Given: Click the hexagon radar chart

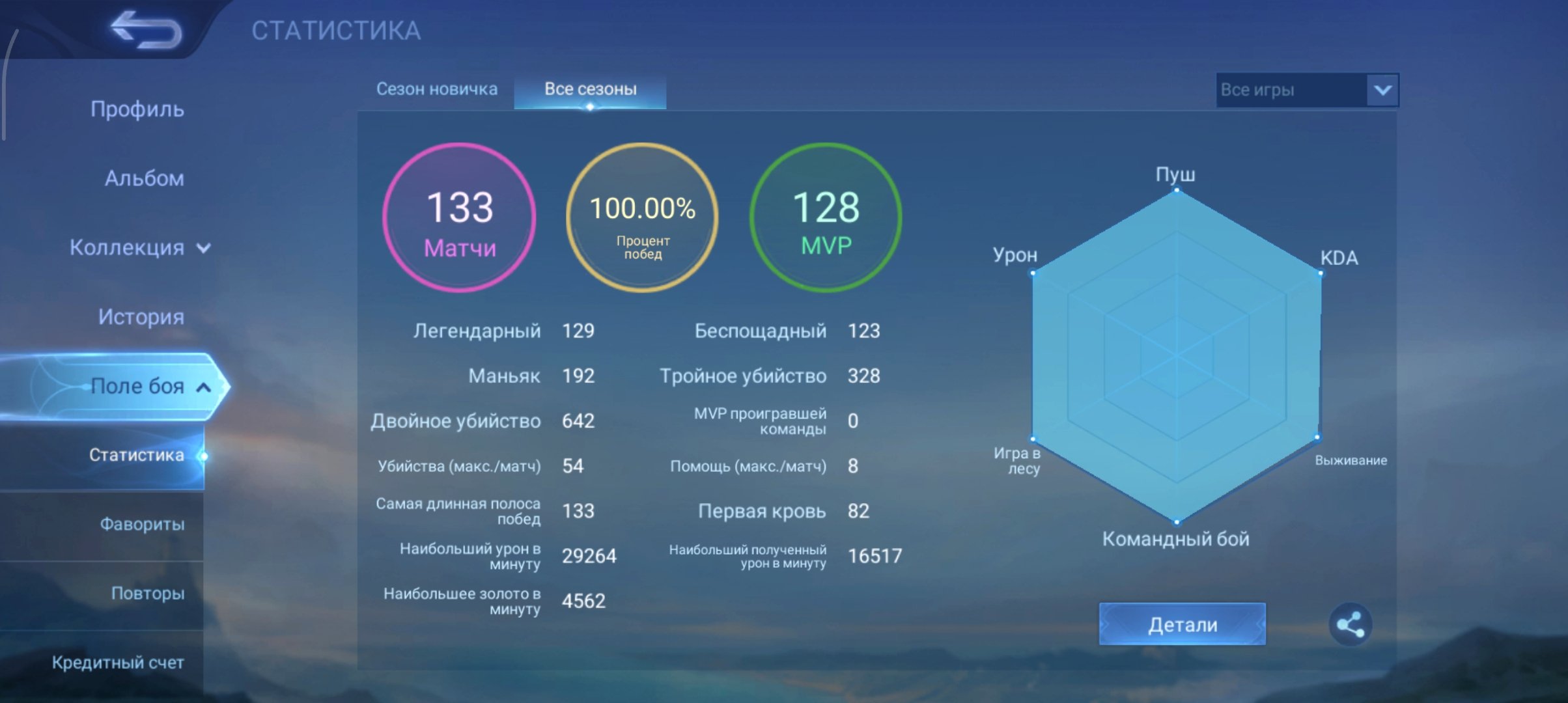Looking at the screenshot, I should (1177, 356).
